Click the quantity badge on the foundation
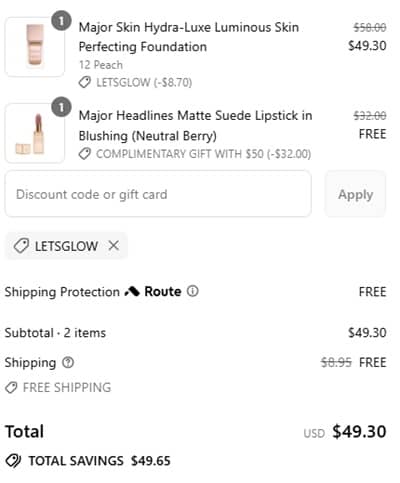This screenshot has height=483, width=400. tap(61, 21)
